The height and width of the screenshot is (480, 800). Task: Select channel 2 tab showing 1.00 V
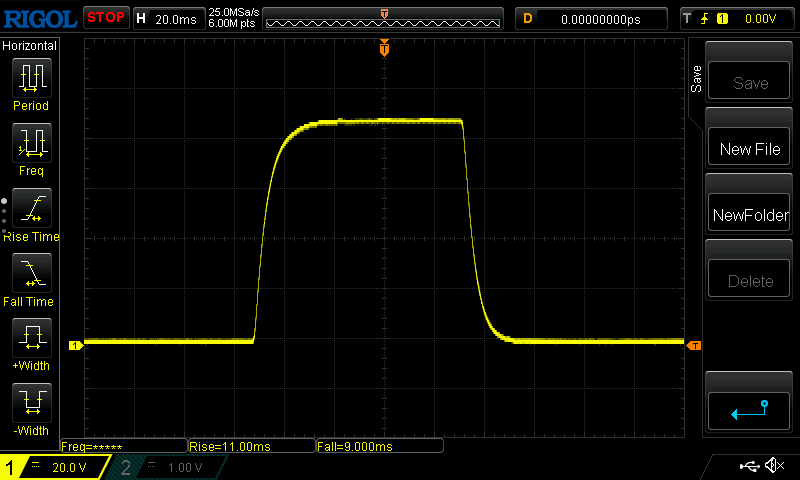(x=166, y=467)
